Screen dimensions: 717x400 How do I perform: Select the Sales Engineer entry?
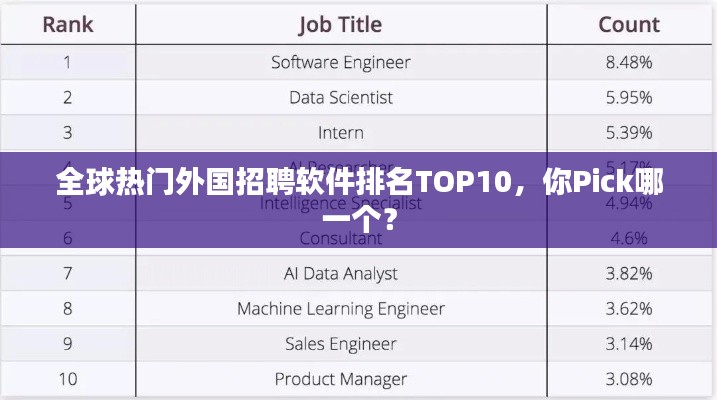(x=340, y=343)
